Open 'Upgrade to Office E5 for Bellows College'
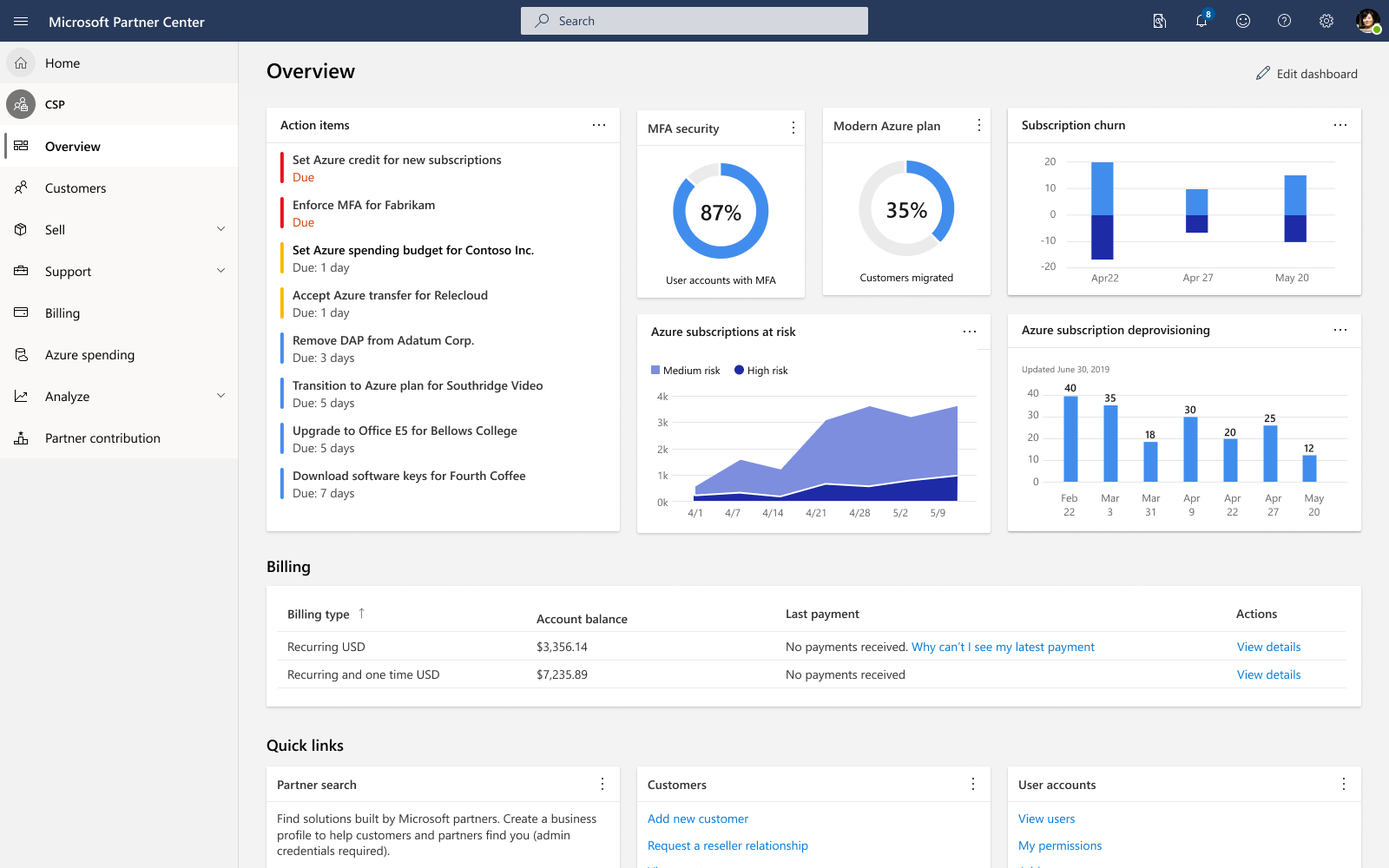Viewport: 1389px width, 868px height. click(x=405, y=431)
